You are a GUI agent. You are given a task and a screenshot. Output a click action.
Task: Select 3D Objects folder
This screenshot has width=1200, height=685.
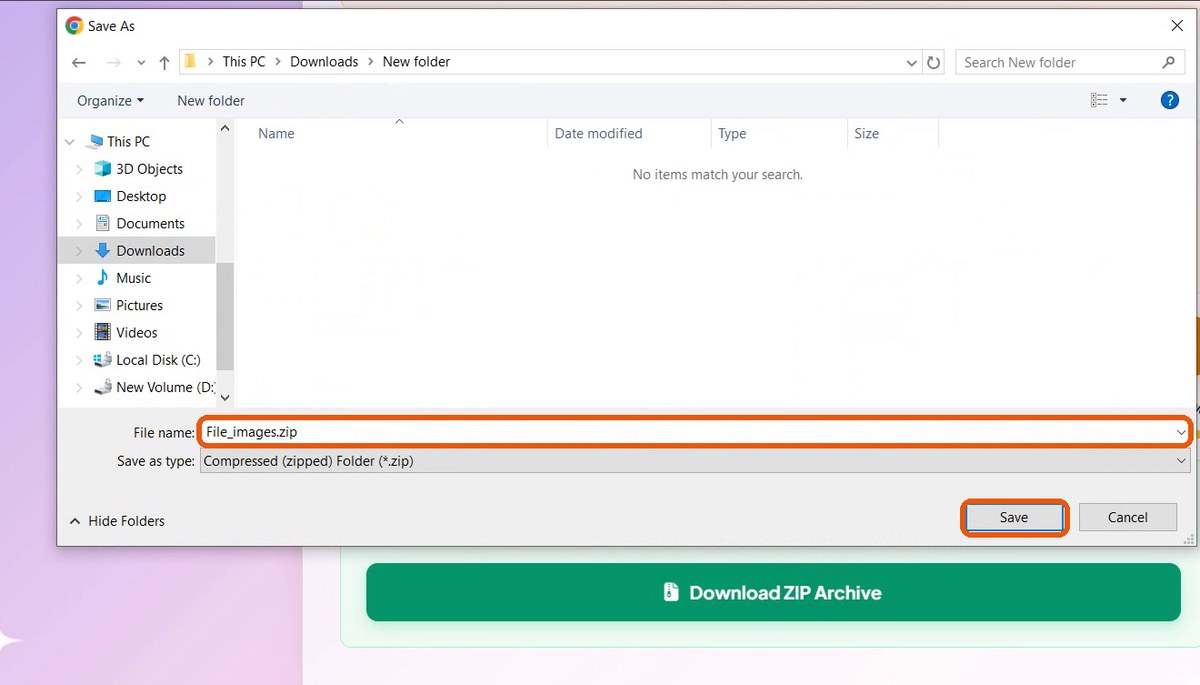click(149, 169)
